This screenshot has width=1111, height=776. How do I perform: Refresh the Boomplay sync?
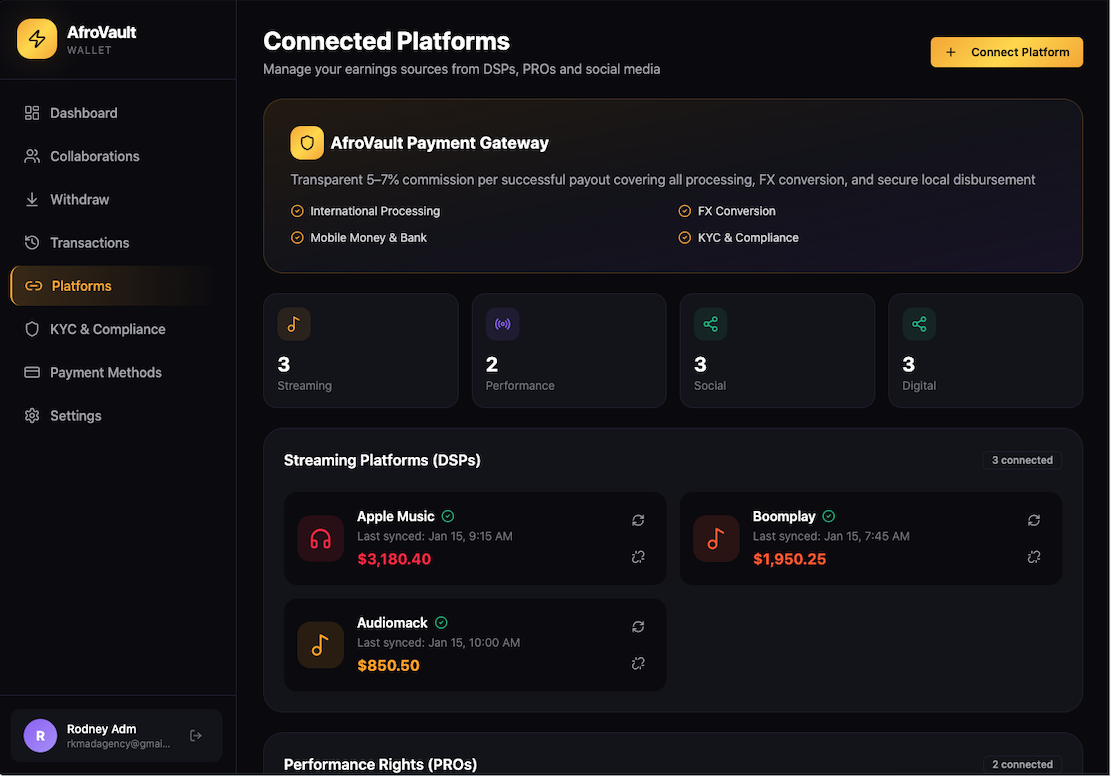click(1034, 520)
